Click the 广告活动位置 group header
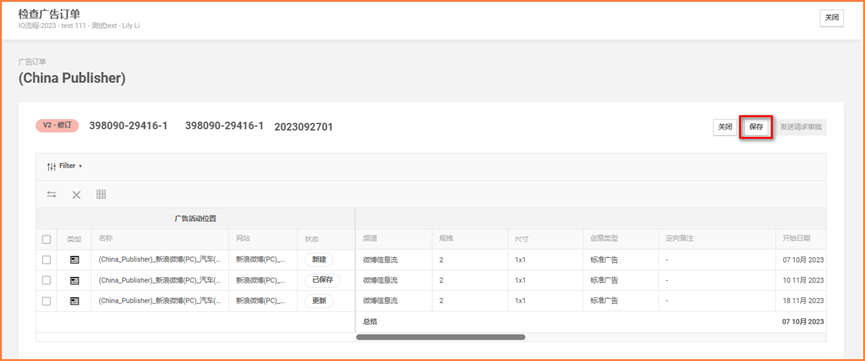 (x=195, y=219)
